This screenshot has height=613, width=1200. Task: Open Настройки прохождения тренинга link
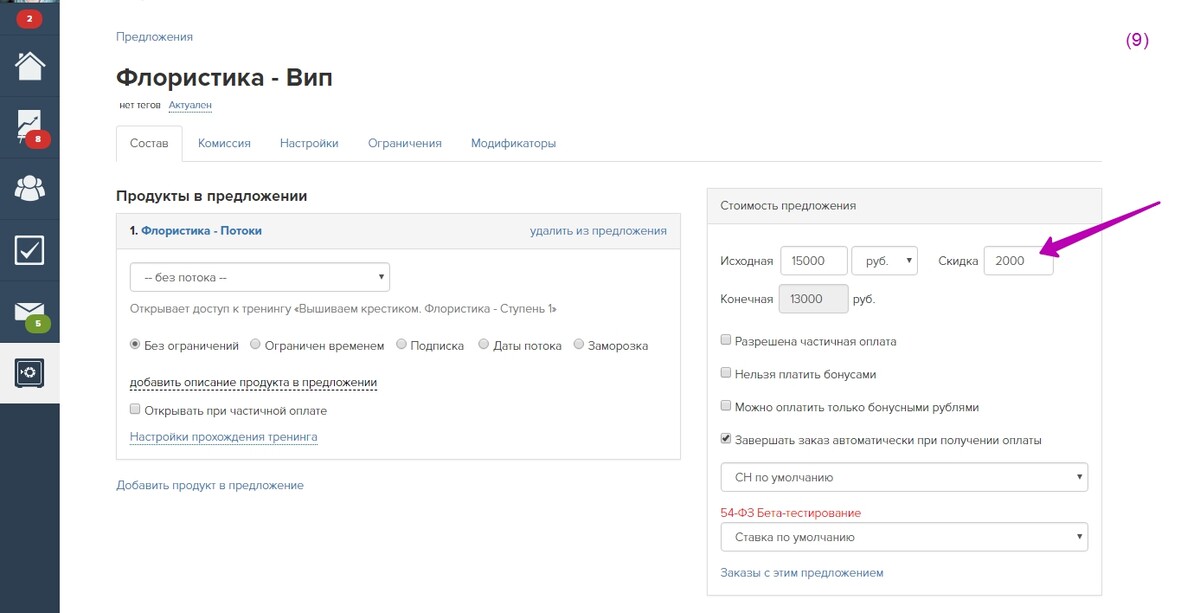coord(223,437)
